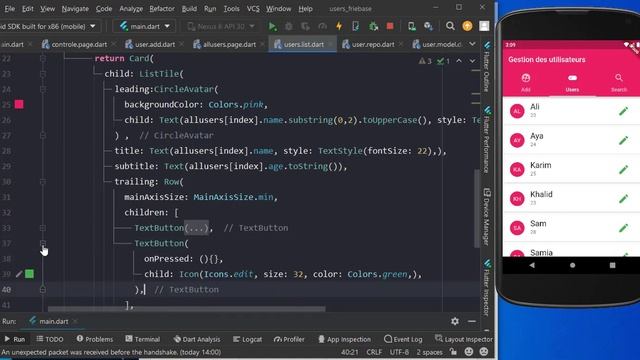Open Flutter Inspector side panel
Screen dimensions: 640x360
487,287
